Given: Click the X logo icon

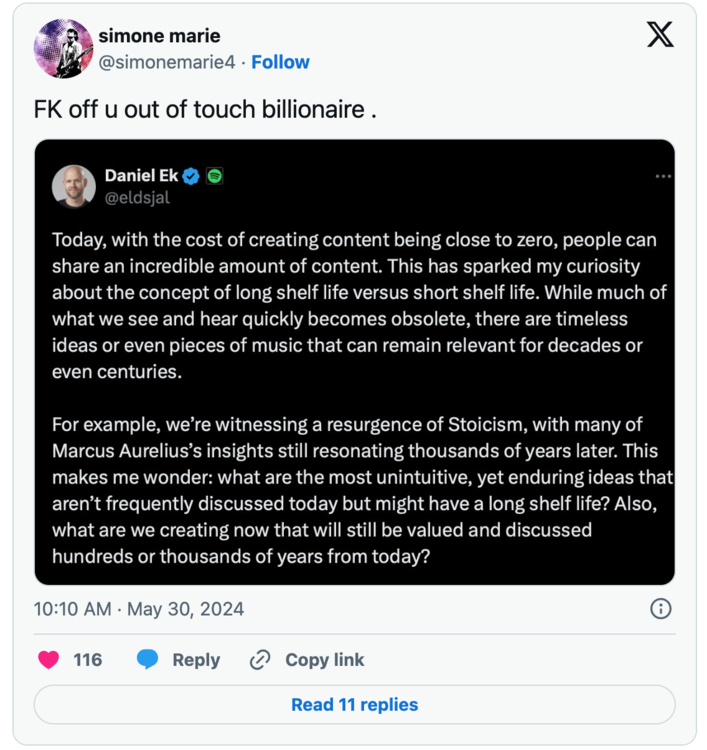Looking at the screenshot, I should click(x=660, y=36).
